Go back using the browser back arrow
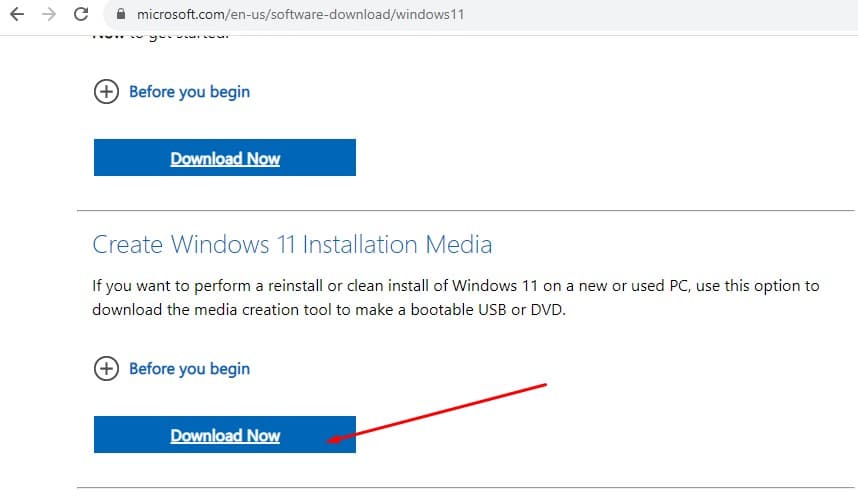The image size is (858, 499). tap(18, 14)
